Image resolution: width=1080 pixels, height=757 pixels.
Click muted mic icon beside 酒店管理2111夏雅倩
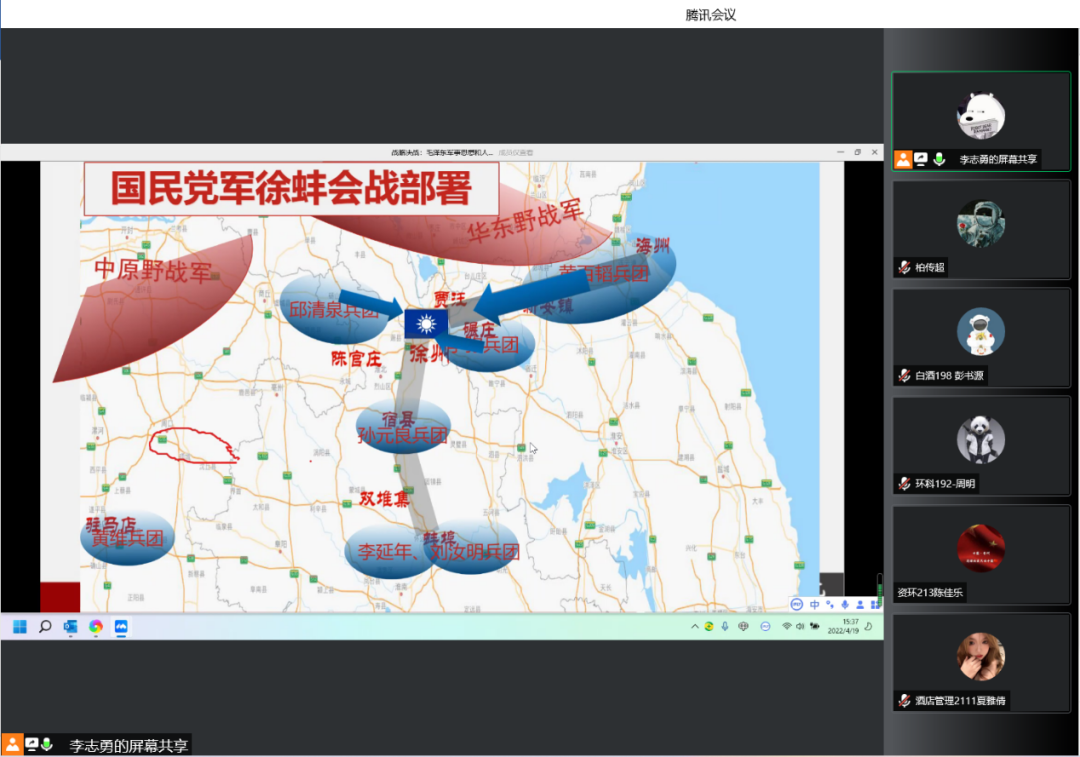tap(904, 701)
